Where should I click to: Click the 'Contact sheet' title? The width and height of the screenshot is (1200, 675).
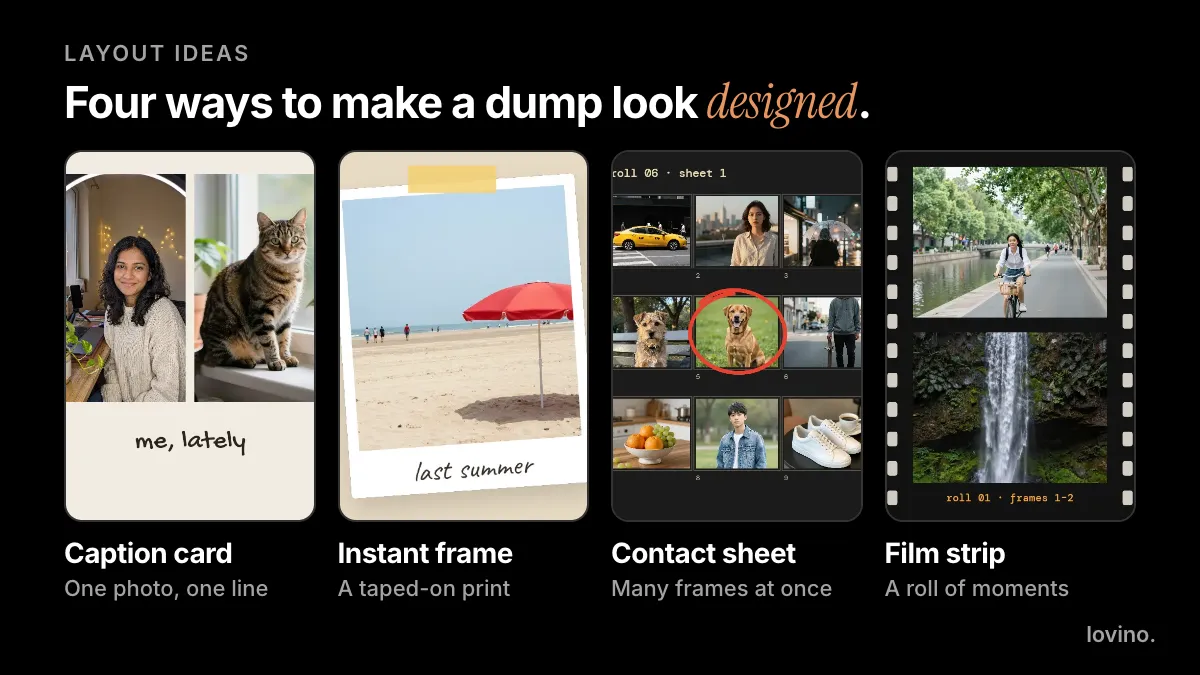[704, 553]
